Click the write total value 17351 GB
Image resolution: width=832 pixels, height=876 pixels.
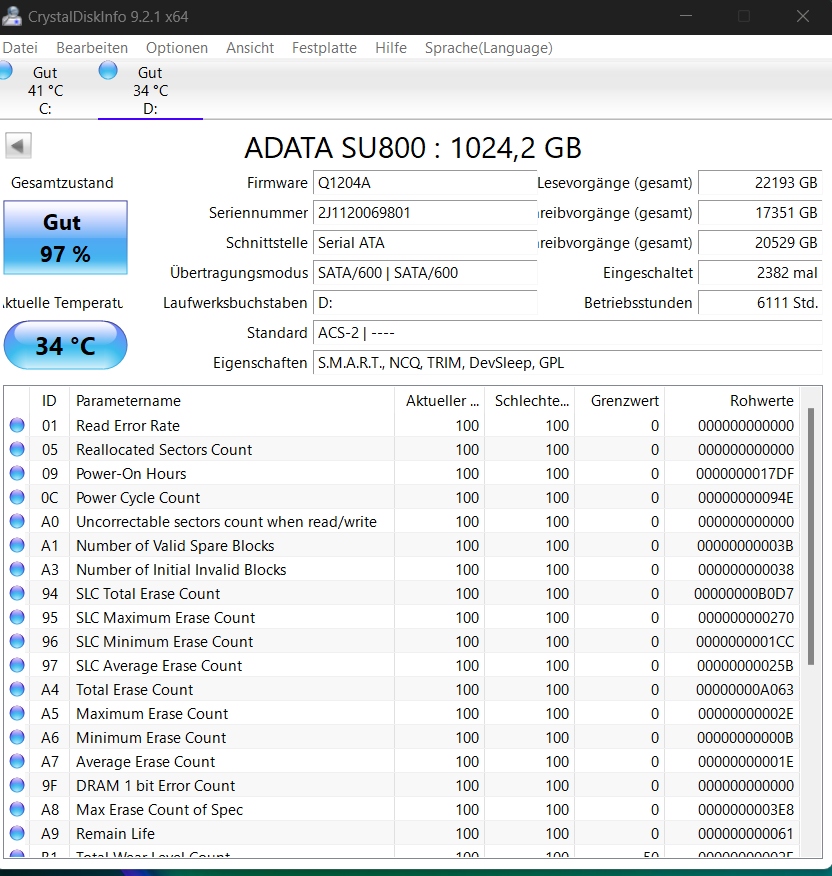[760, 213]
